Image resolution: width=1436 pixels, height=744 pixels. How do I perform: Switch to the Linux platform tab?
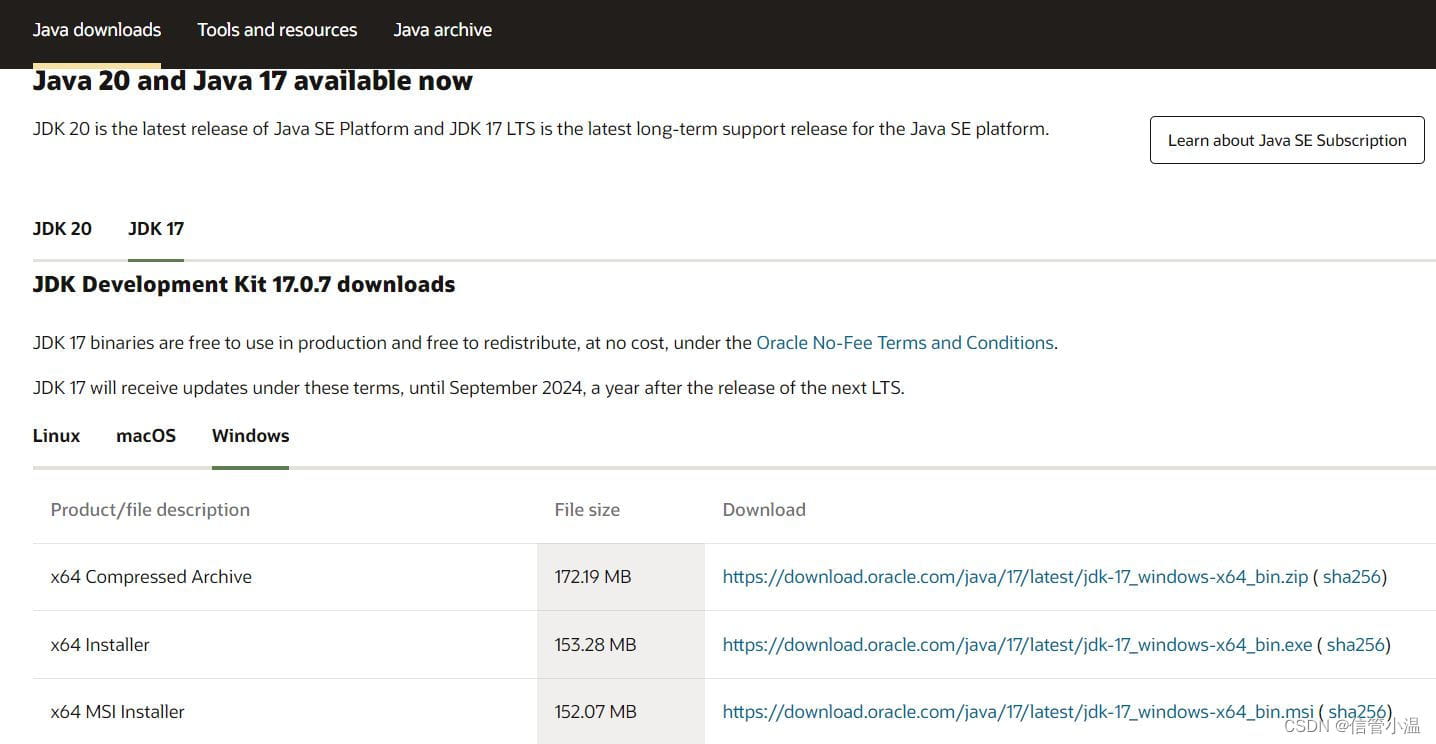click(x=56, y=436)
